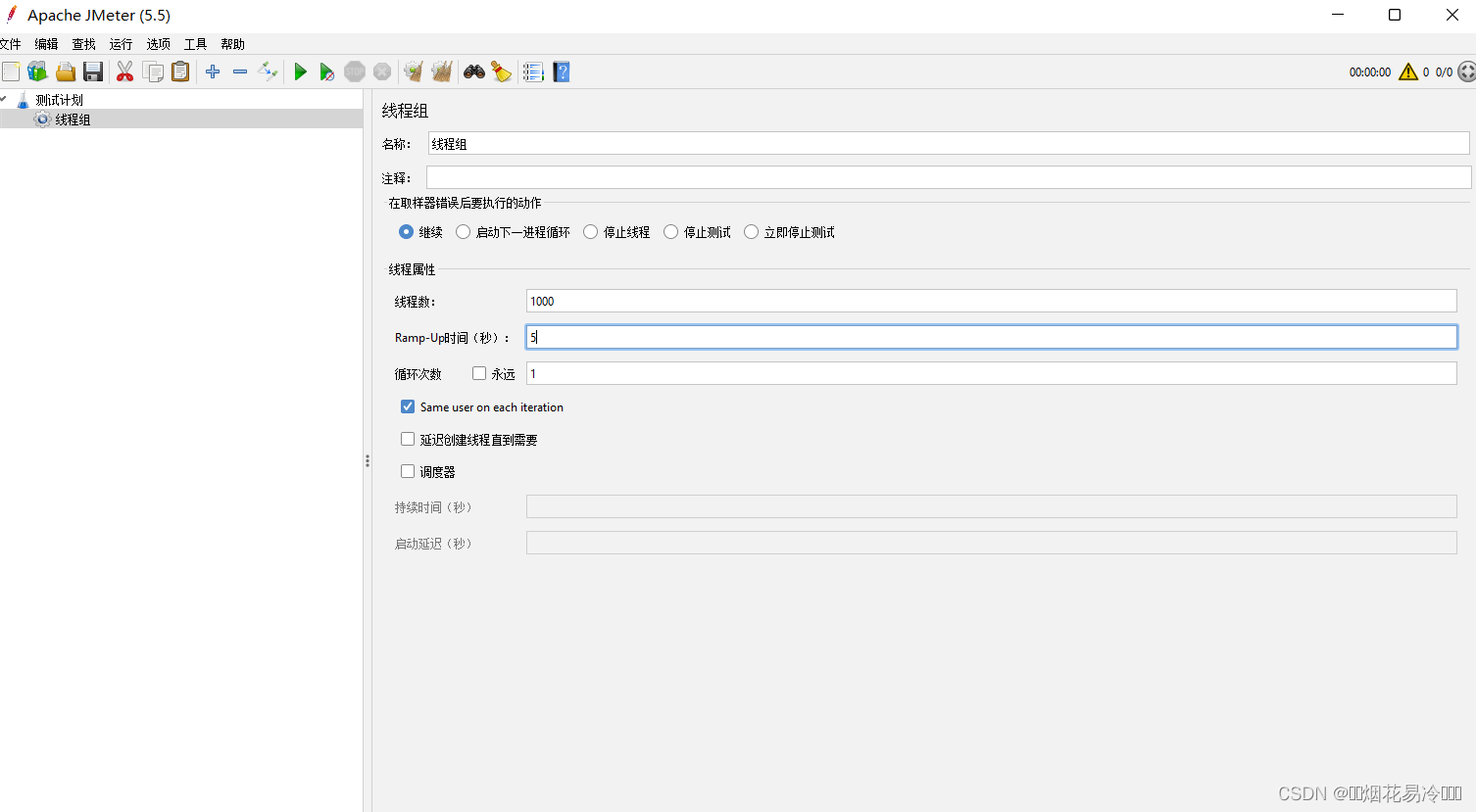Enable 延迟创建线程直到需要 checkbox
Screen dimensions: 1476x812
tap(408, 439)
